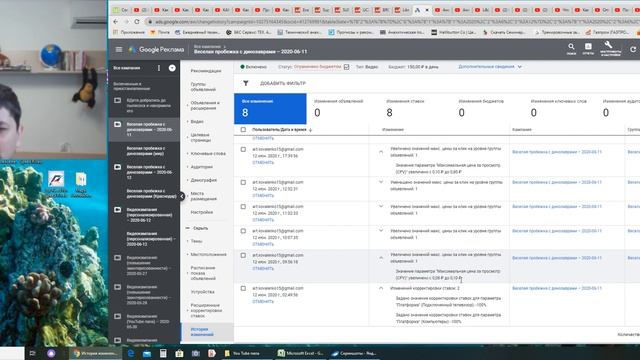Click the purple assistant icon in the taskbar
Screen dimensions: 640x360
(x=51, y=353)
